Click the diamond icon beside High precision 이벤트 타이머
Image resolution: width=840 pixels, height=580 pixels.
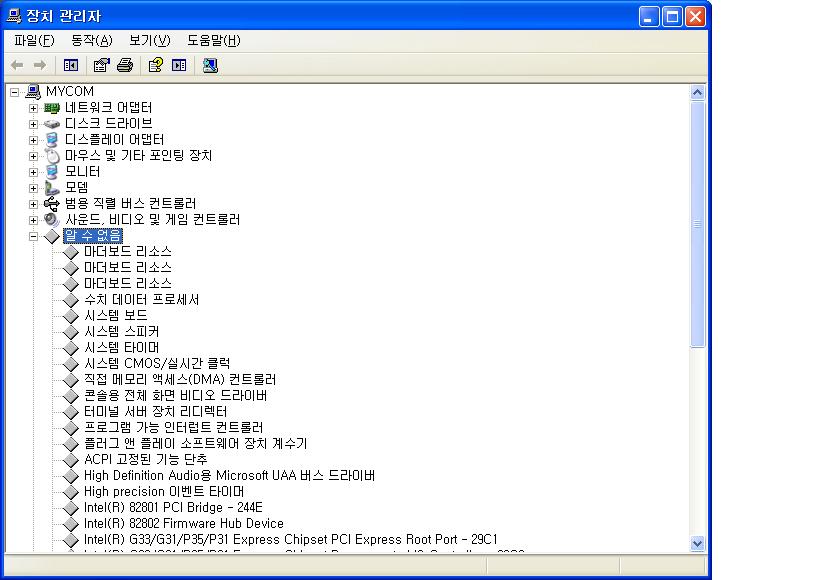tap(71, 492)
